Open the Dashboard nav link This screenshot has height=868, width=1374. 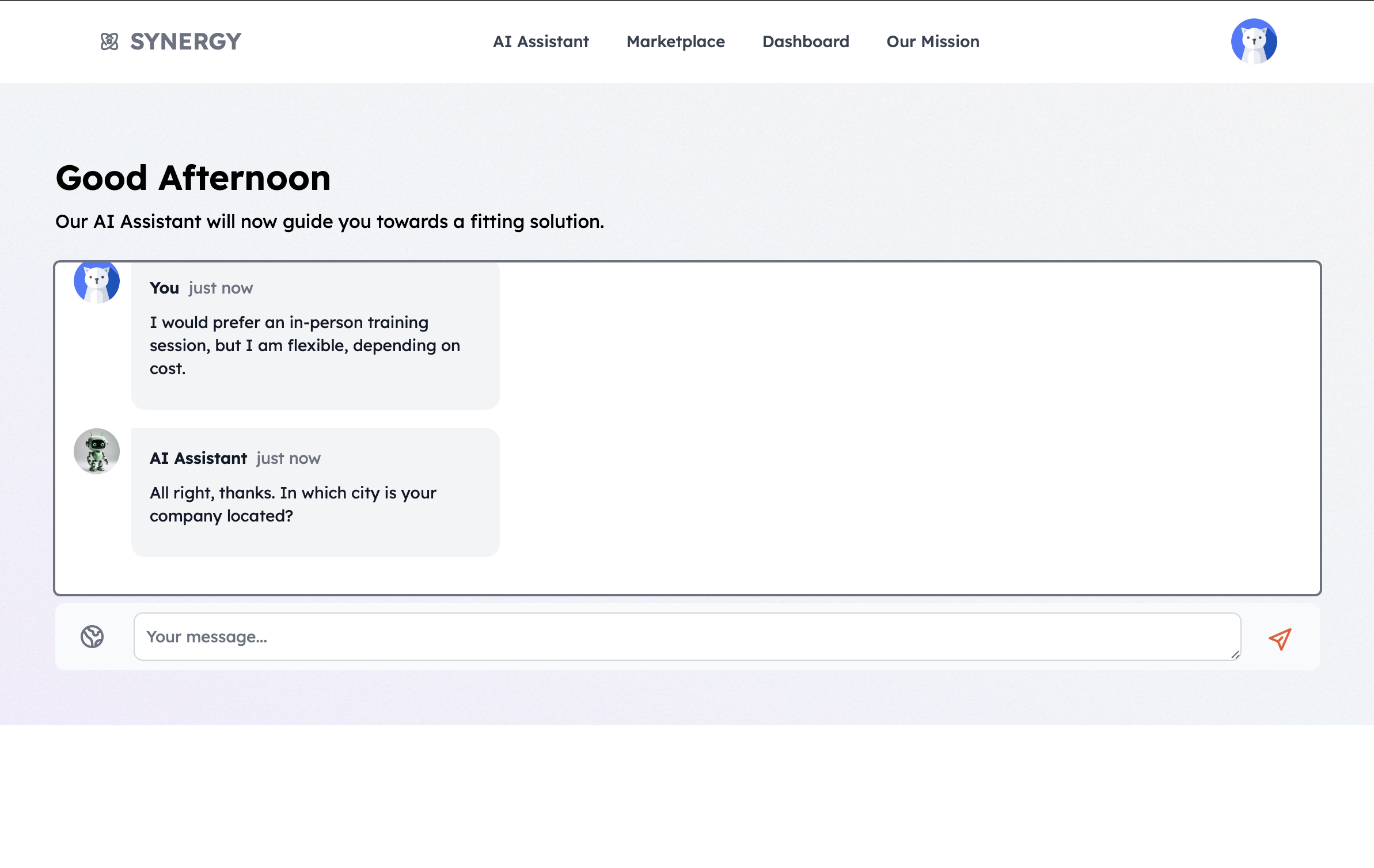(x=806, y=41)
